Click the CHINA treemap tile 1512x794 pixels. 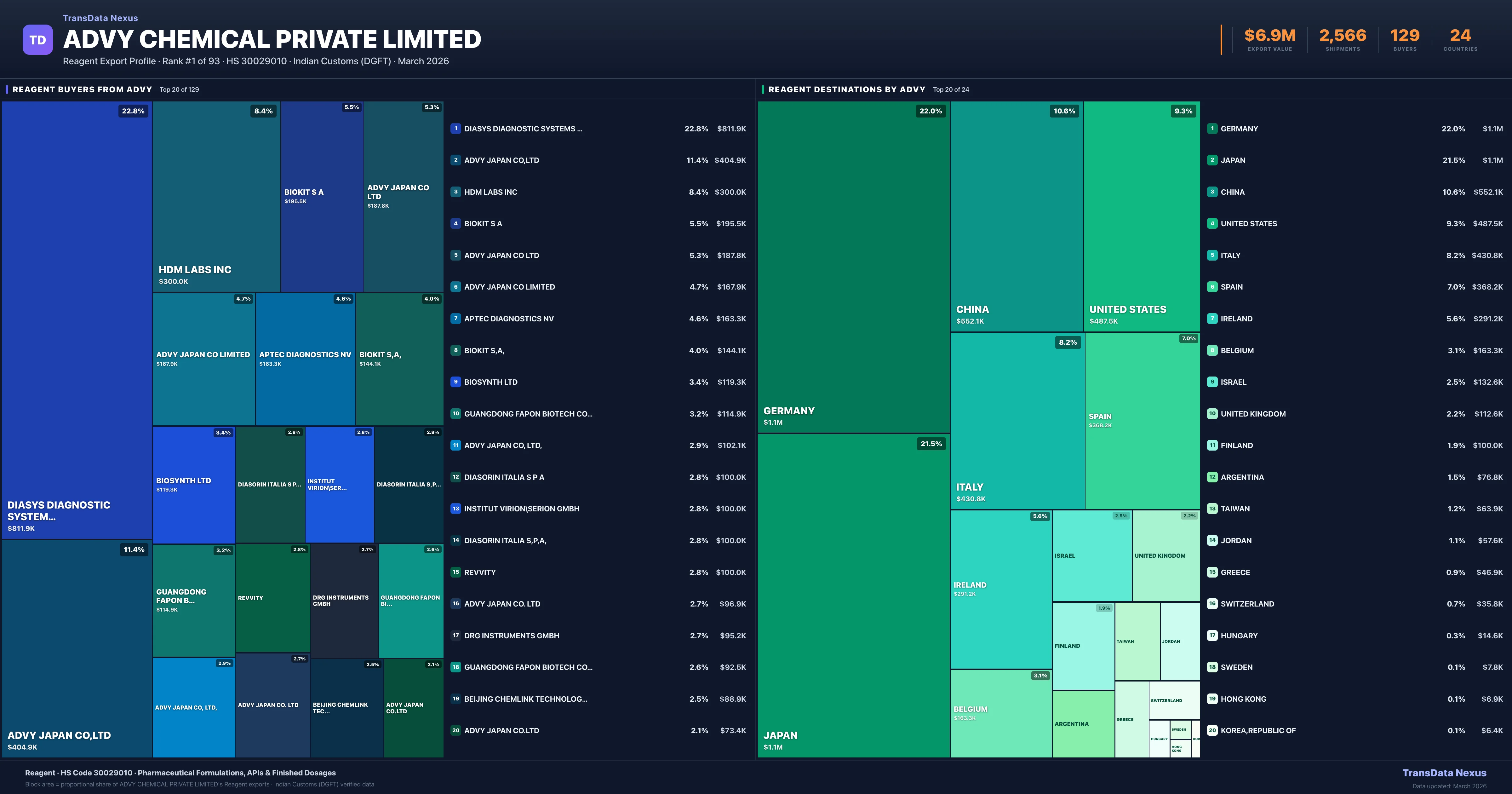click(x=1016, y=216)
